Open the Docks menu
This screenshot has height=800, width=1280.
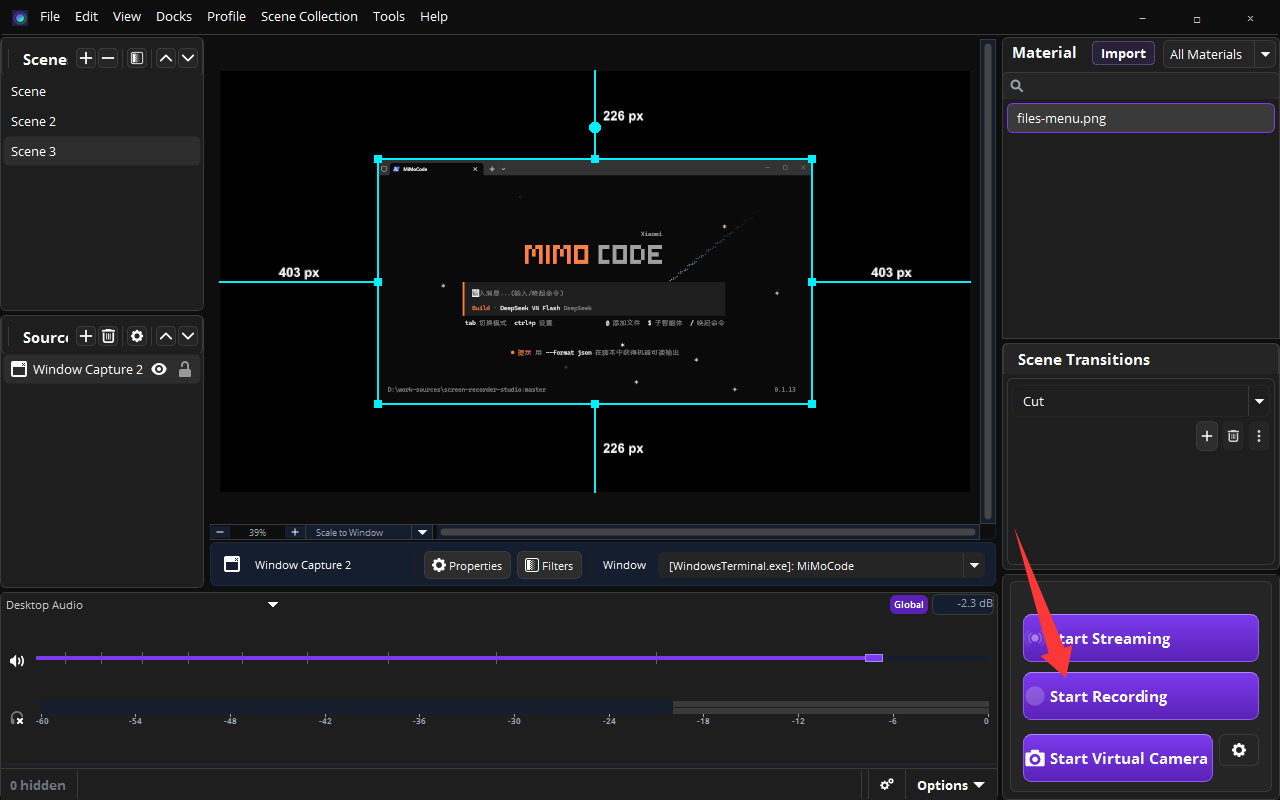pyautogui.click(x=174, y=16)
